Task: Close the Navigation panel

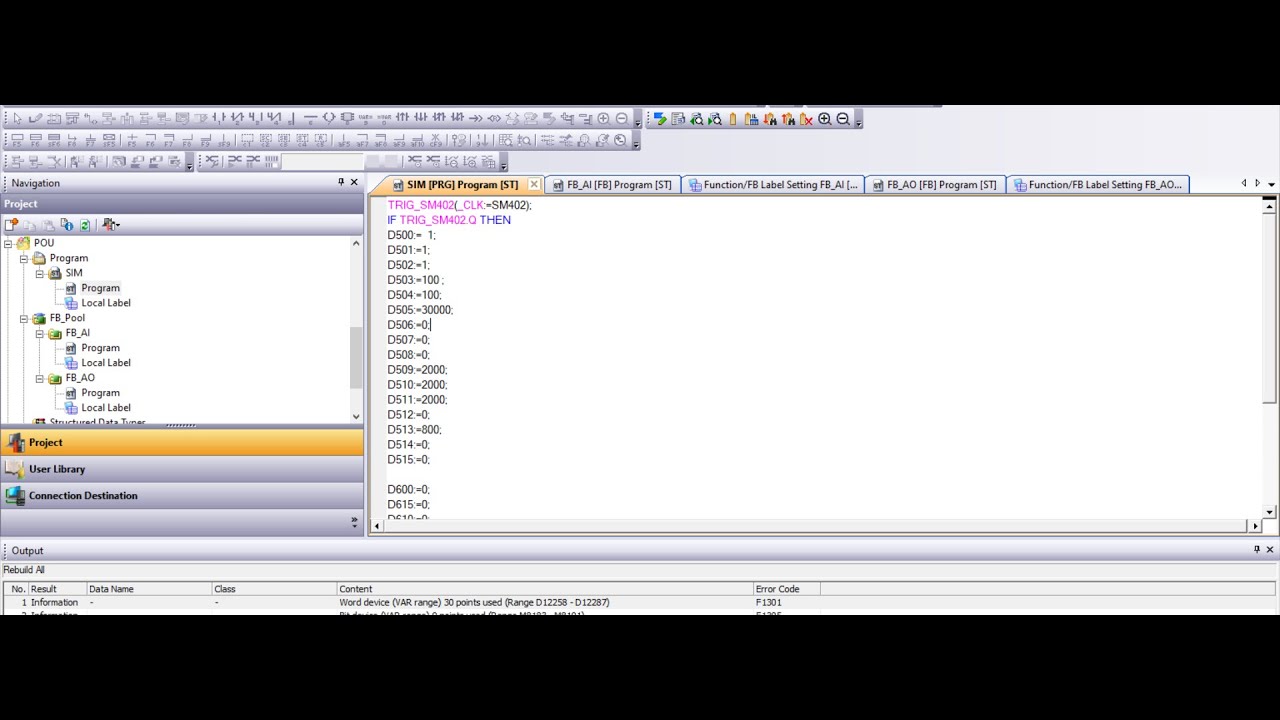Action: 354,182
